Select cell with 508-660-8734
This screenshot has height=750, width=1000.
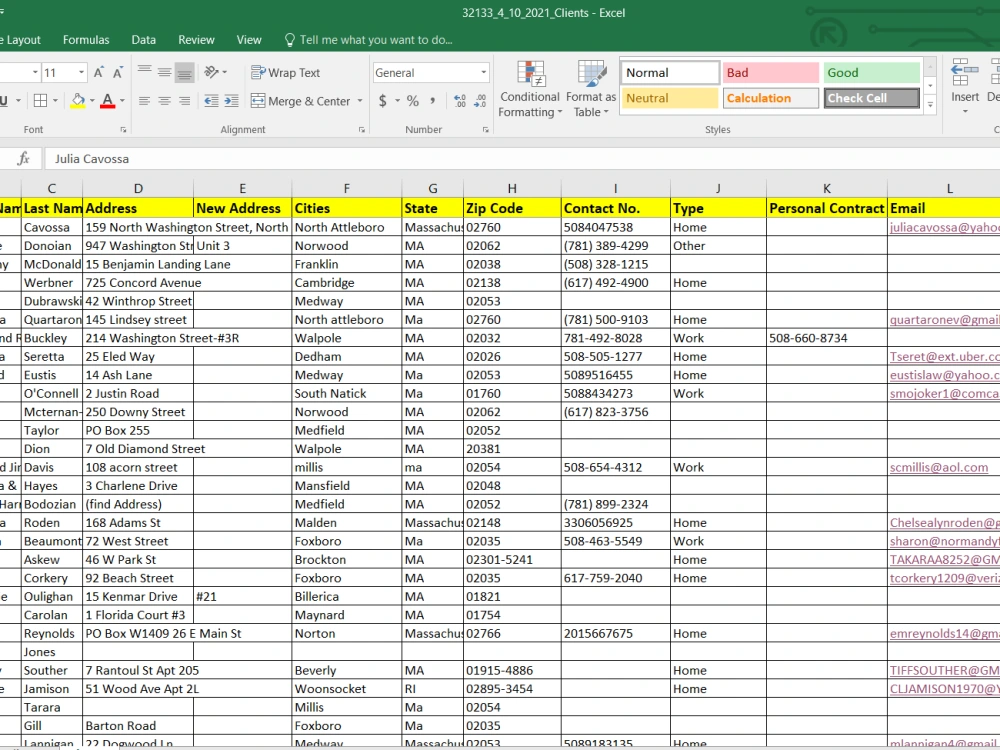point(827,338)
